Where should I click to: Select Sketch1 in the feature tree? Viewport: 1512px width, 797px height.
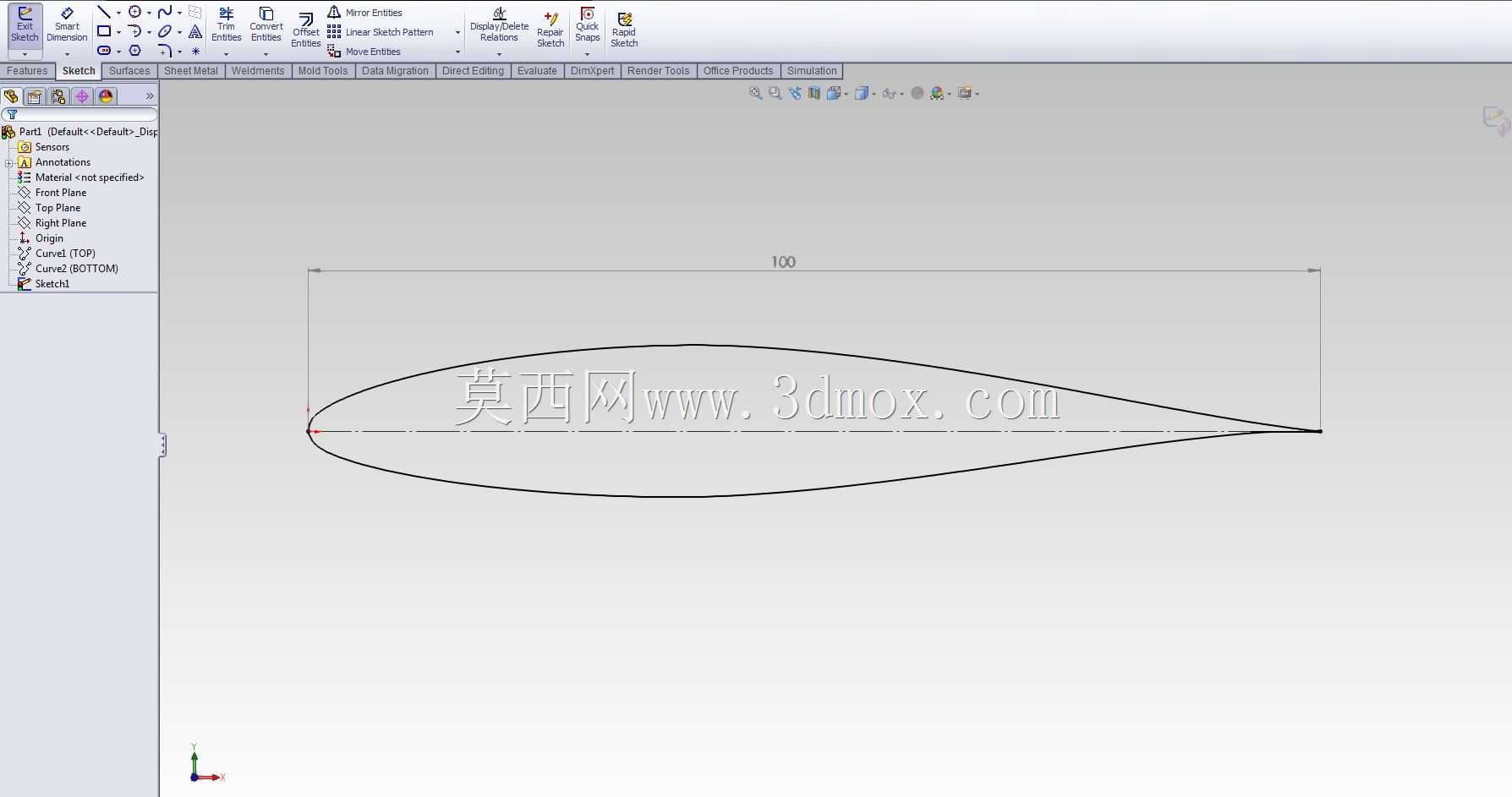(x=52, y=284)
